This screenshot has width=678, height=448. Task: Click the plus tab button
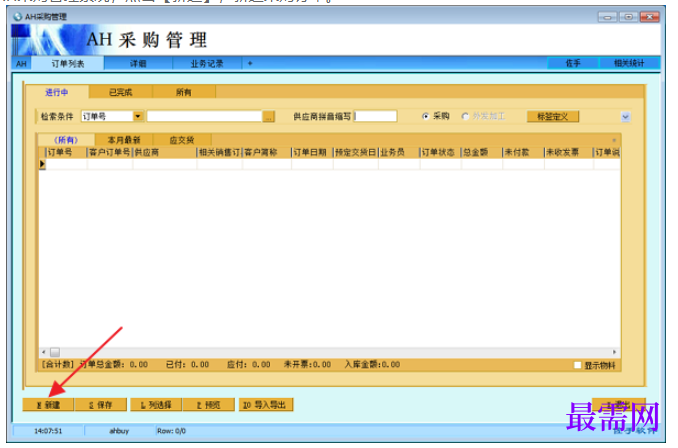click(250, 64)
